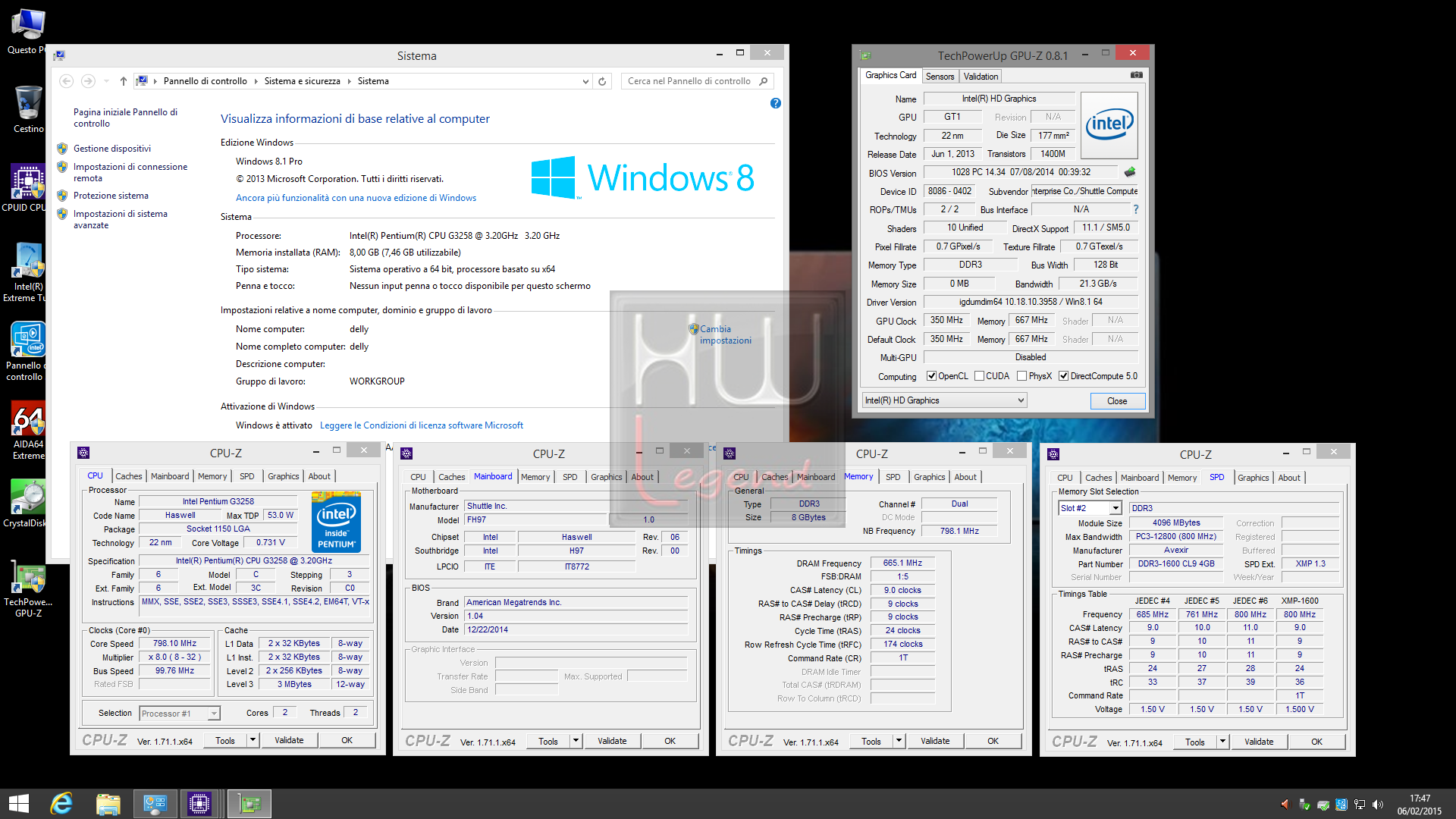Expand Tools arrow in CPU-Z SPD window
The width and height of the screenshot is (1456, 819).
pyautogui.click(x=1222, y=742)
